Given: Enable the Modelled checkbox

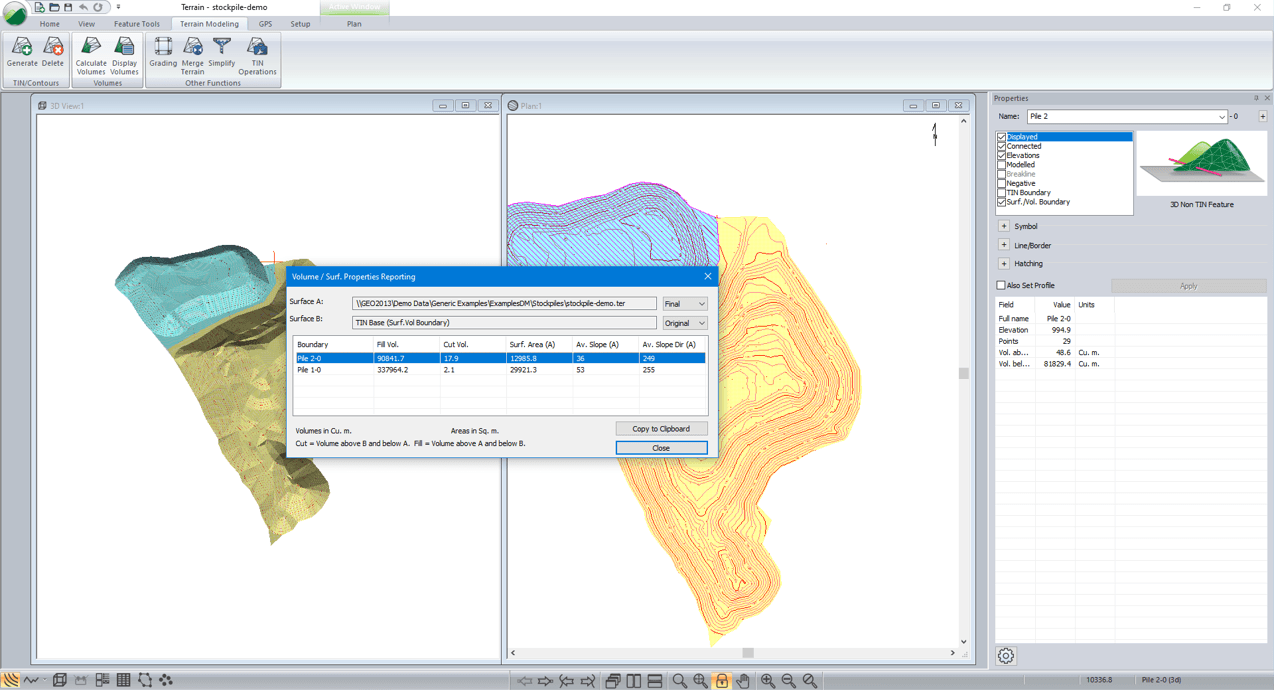Looking at the screenshot, I should 1001,164.
